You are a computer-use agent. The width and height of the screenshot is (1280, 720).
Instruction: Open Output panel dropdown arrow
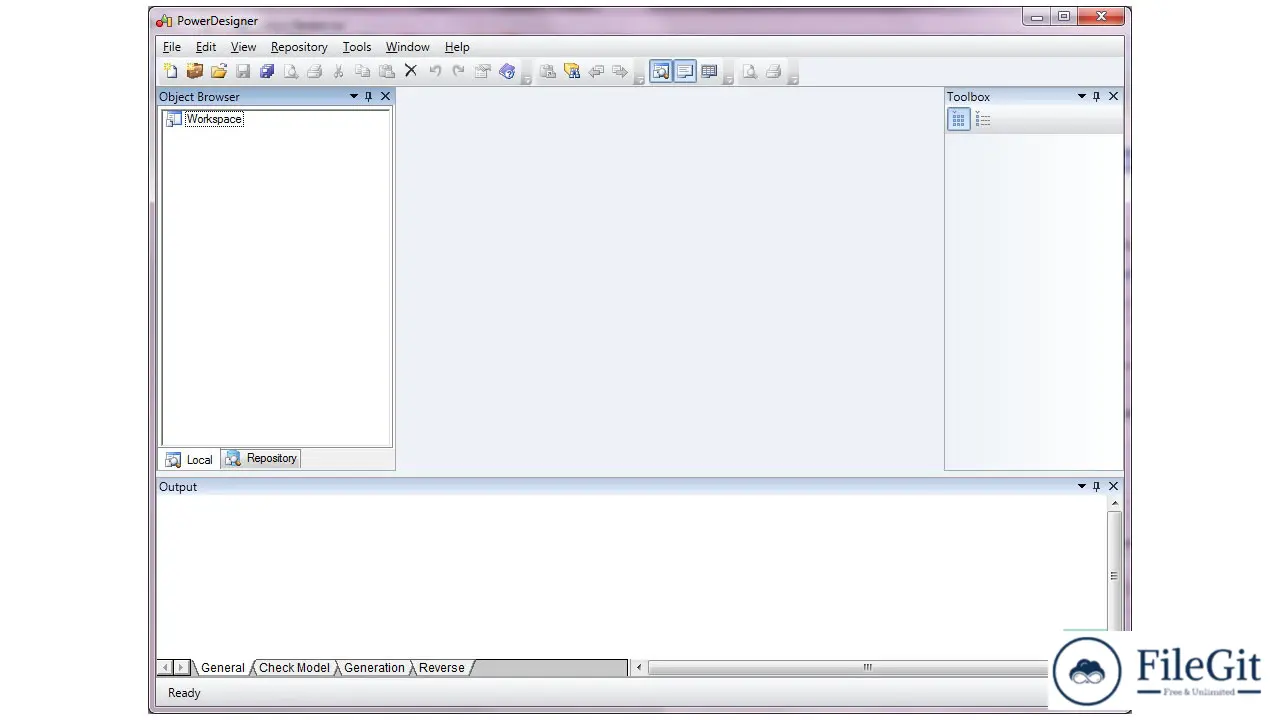pos(1082,486)
